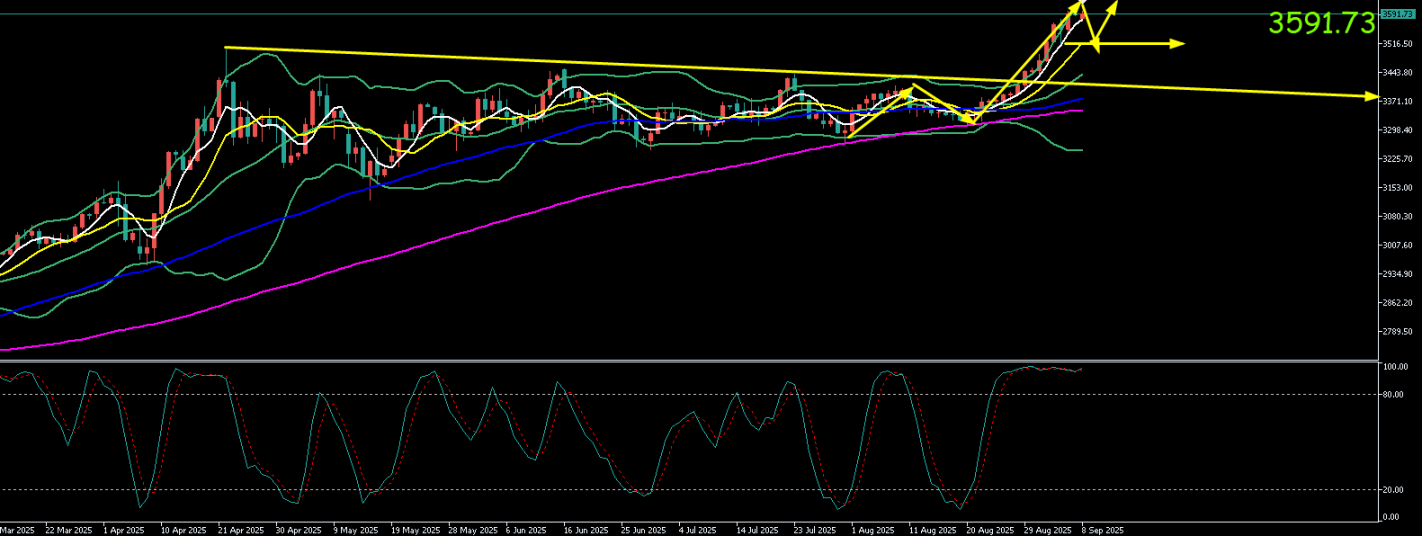Click the large green 3591.73 price label
Viewport: 1422px width, 536px height.
[x=1322, y=23]
